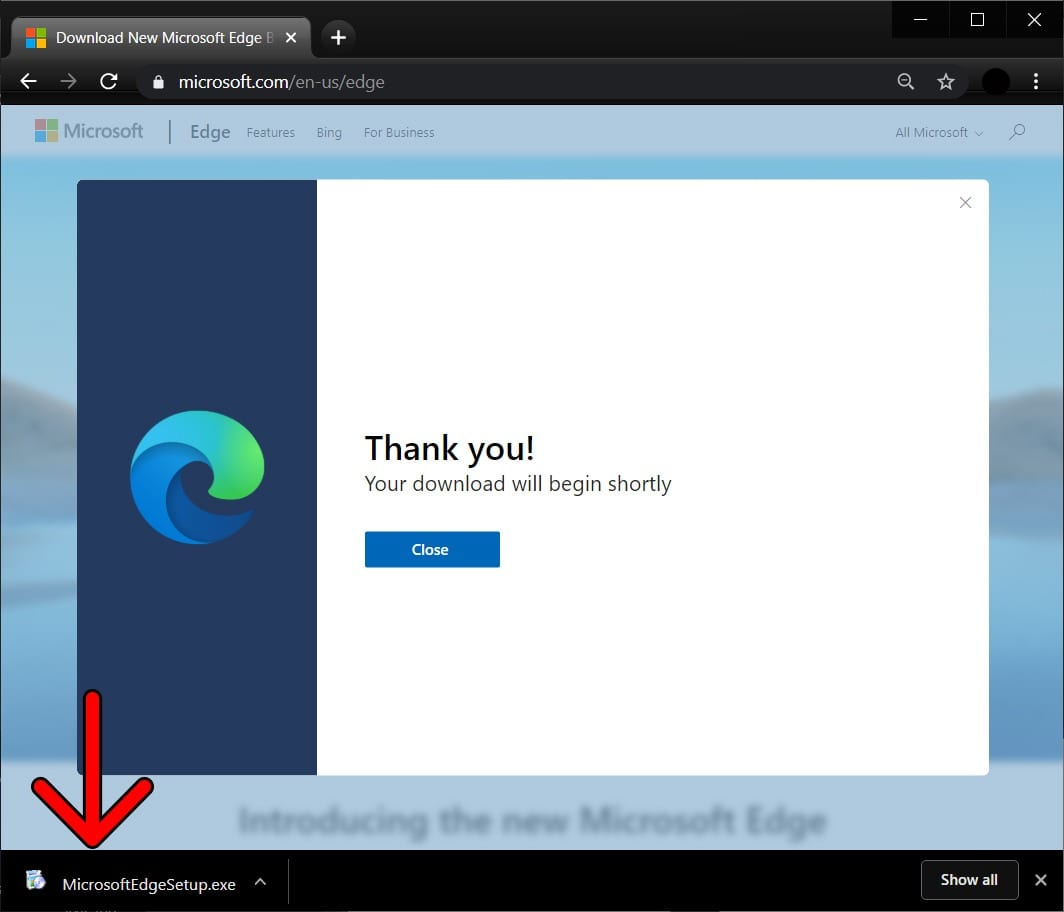
Task: Open the zoom magnifier icon in the address bar
Action: click(905, 82)
